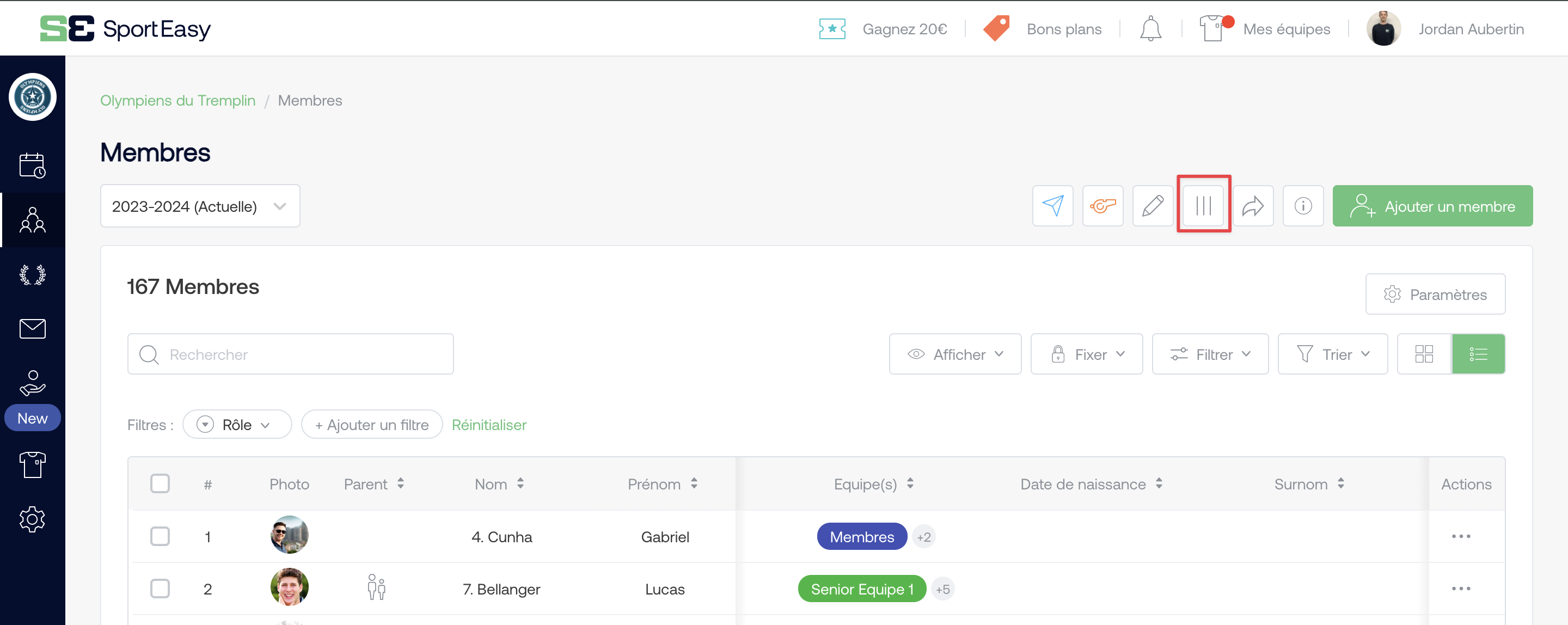This screenshot has width=1568, height=625.
Task: Open the notifications bell
Action: [x=1150, y=29]
